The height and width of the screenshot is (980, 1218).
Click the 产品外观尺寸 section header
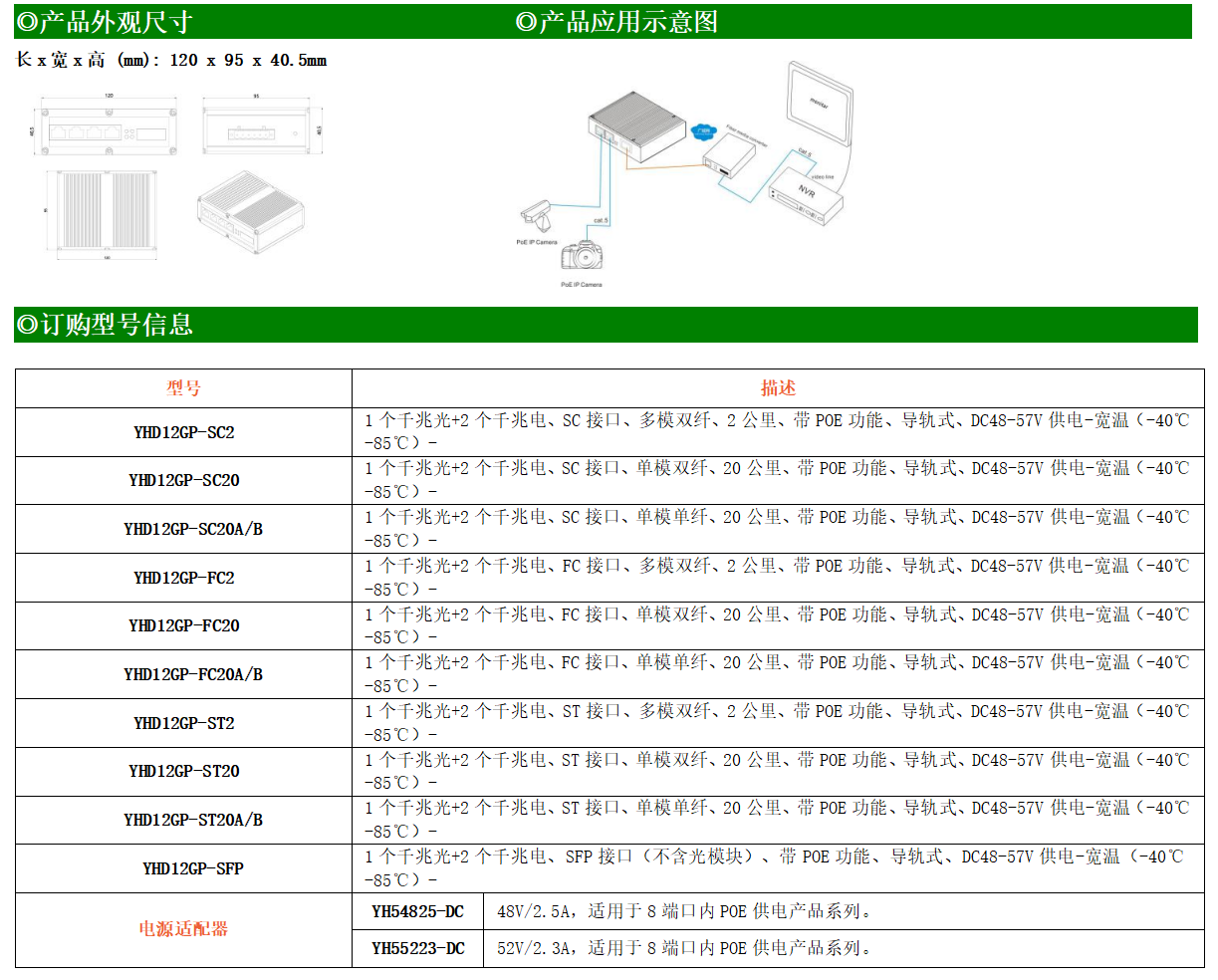(x=106, y=22)
